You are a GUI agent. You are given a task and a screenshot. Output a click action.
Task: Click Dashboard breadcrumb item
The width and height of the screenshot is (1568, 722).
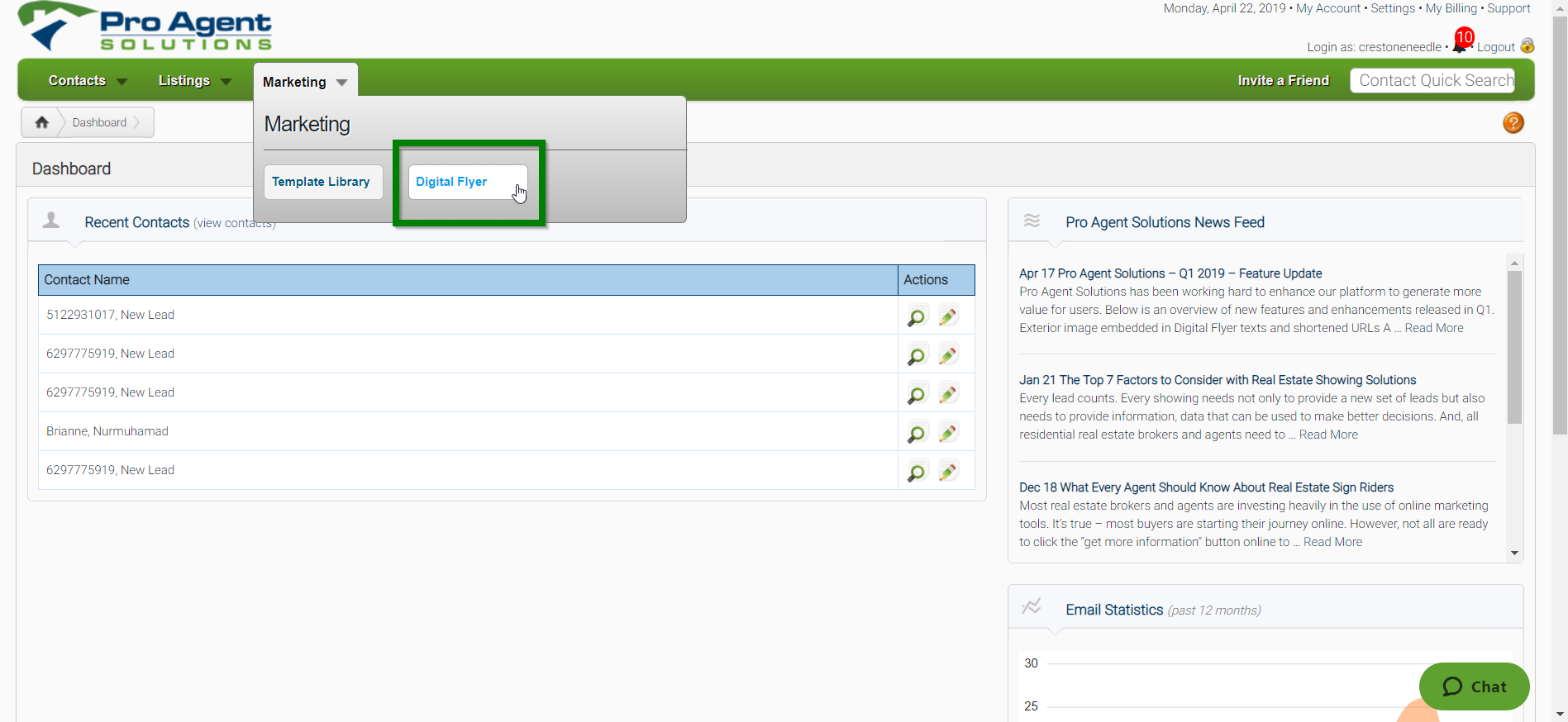click(x=99, y=122)
